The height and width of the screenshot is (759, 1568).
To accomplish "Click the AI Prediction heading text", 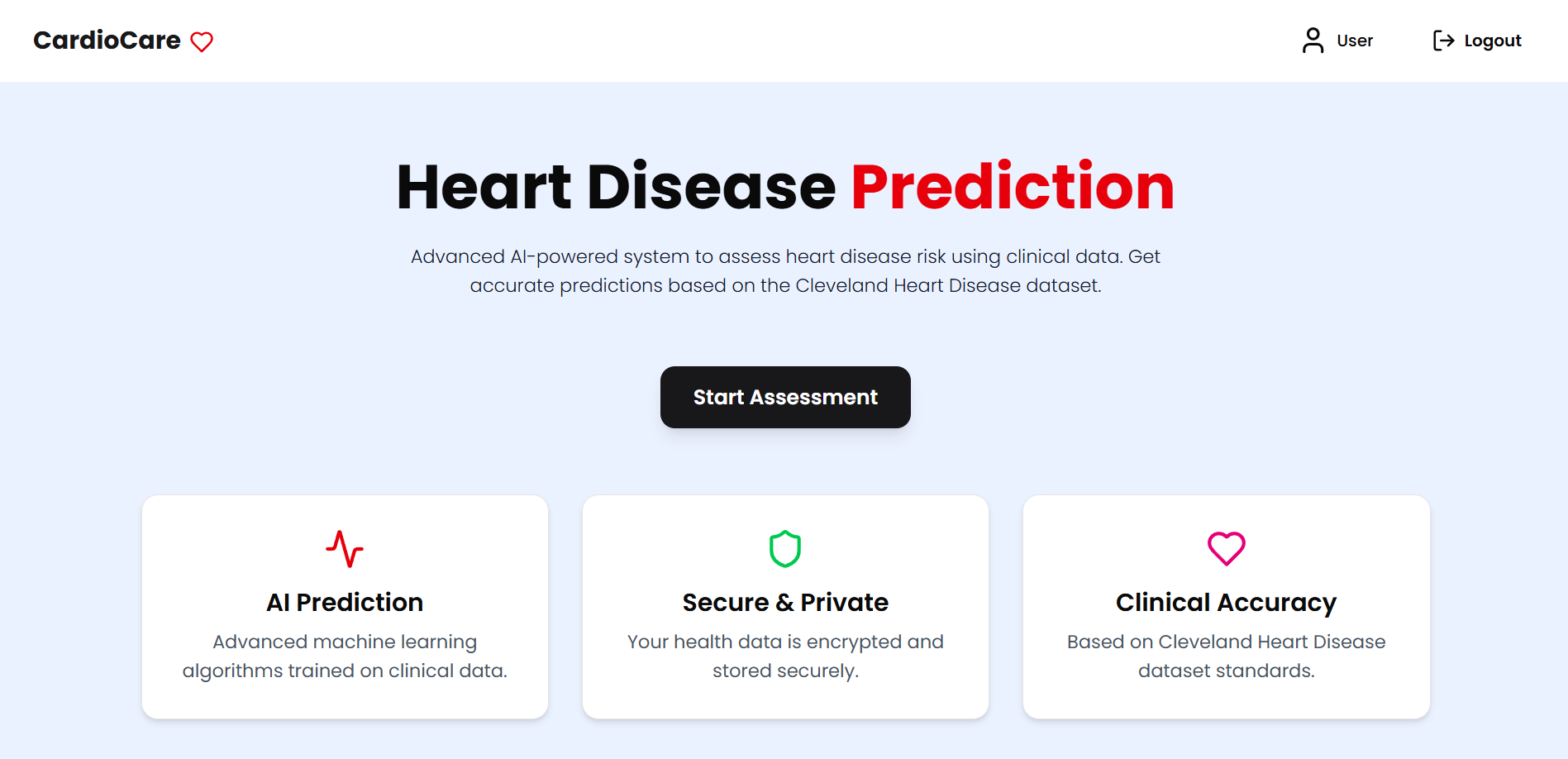I will pyautogui.click(x=345, y=602).
